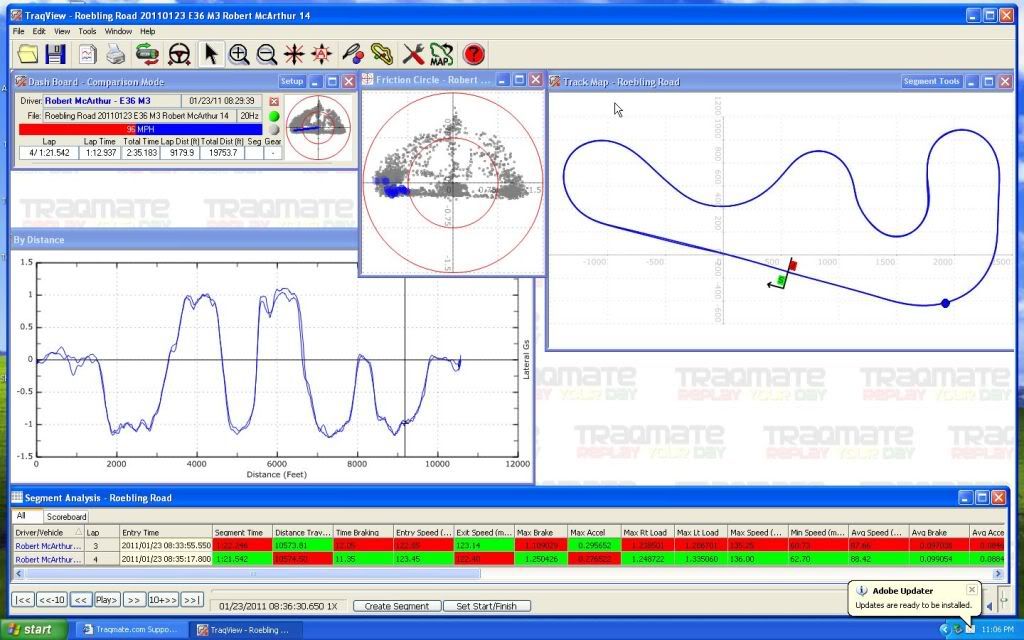Sort by the Max Brake column header
The image size is (1024, 640).
[540, 532]
